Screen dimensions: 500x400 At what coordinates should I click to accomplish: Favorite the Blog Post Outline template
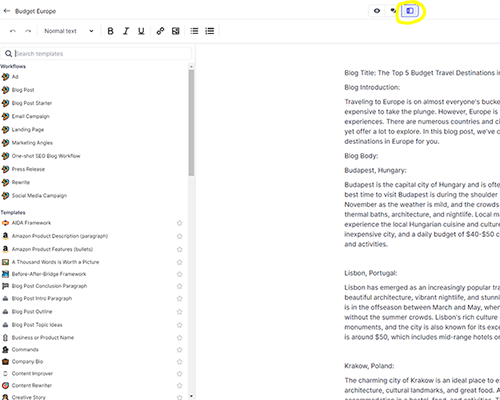point(180,312)
